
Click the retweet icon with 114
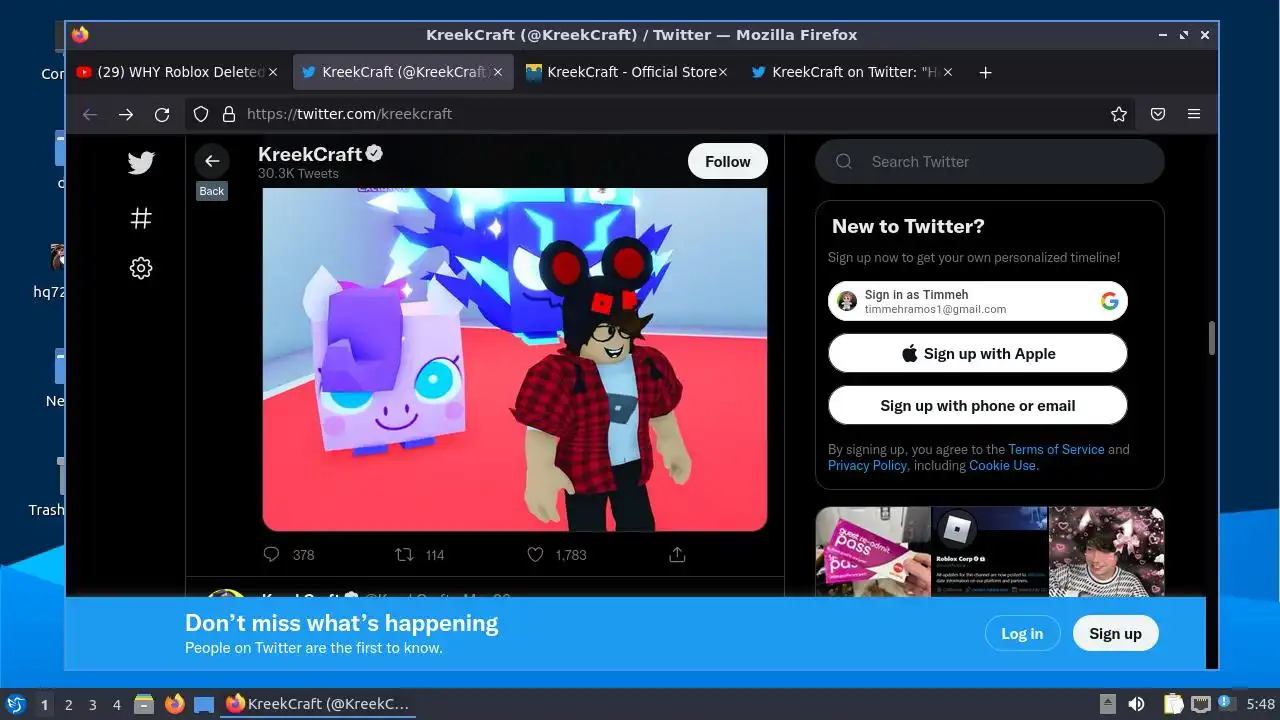(x=403, y=554)
